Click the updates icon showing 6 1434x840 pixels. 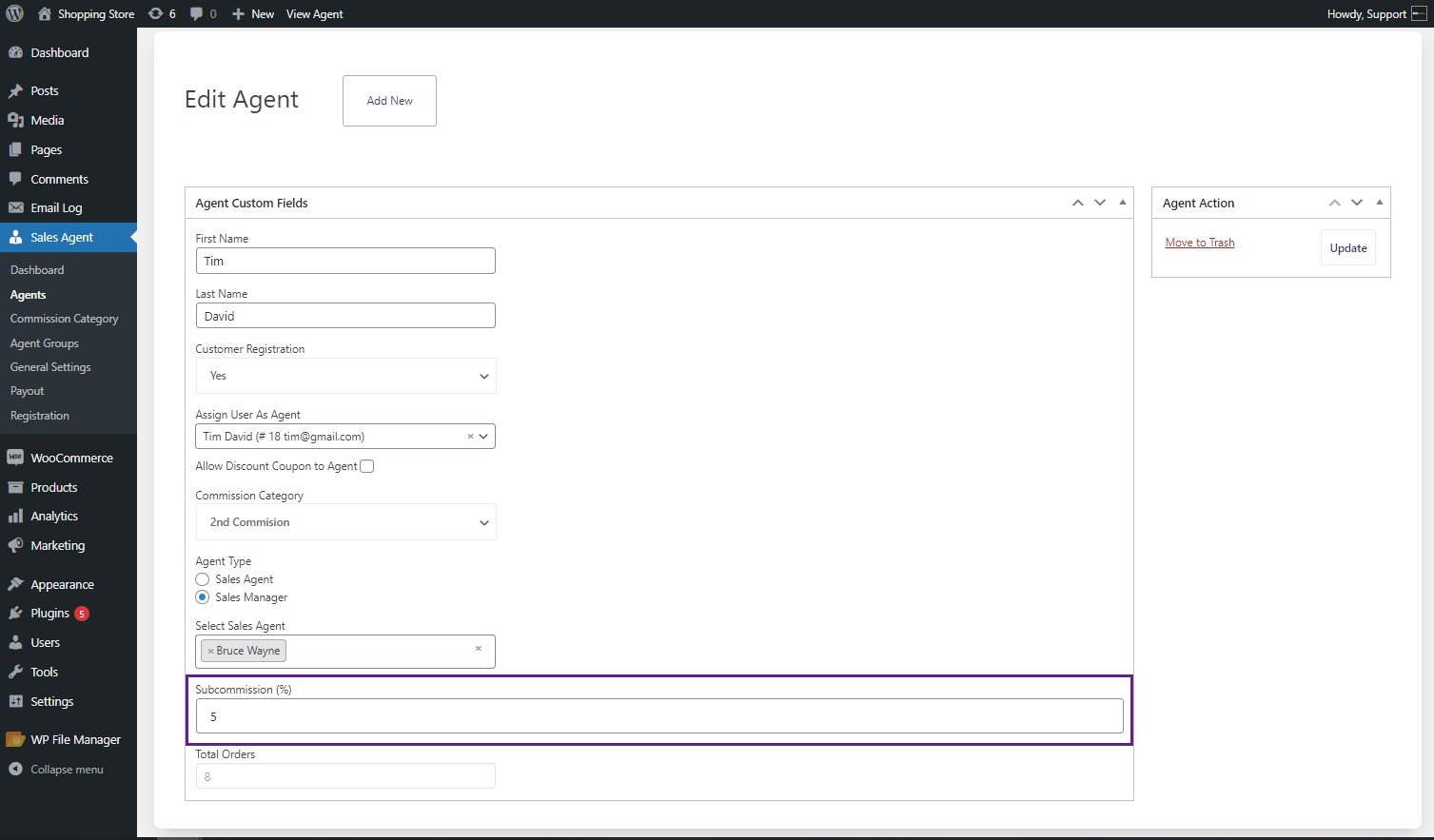[156, 13]
